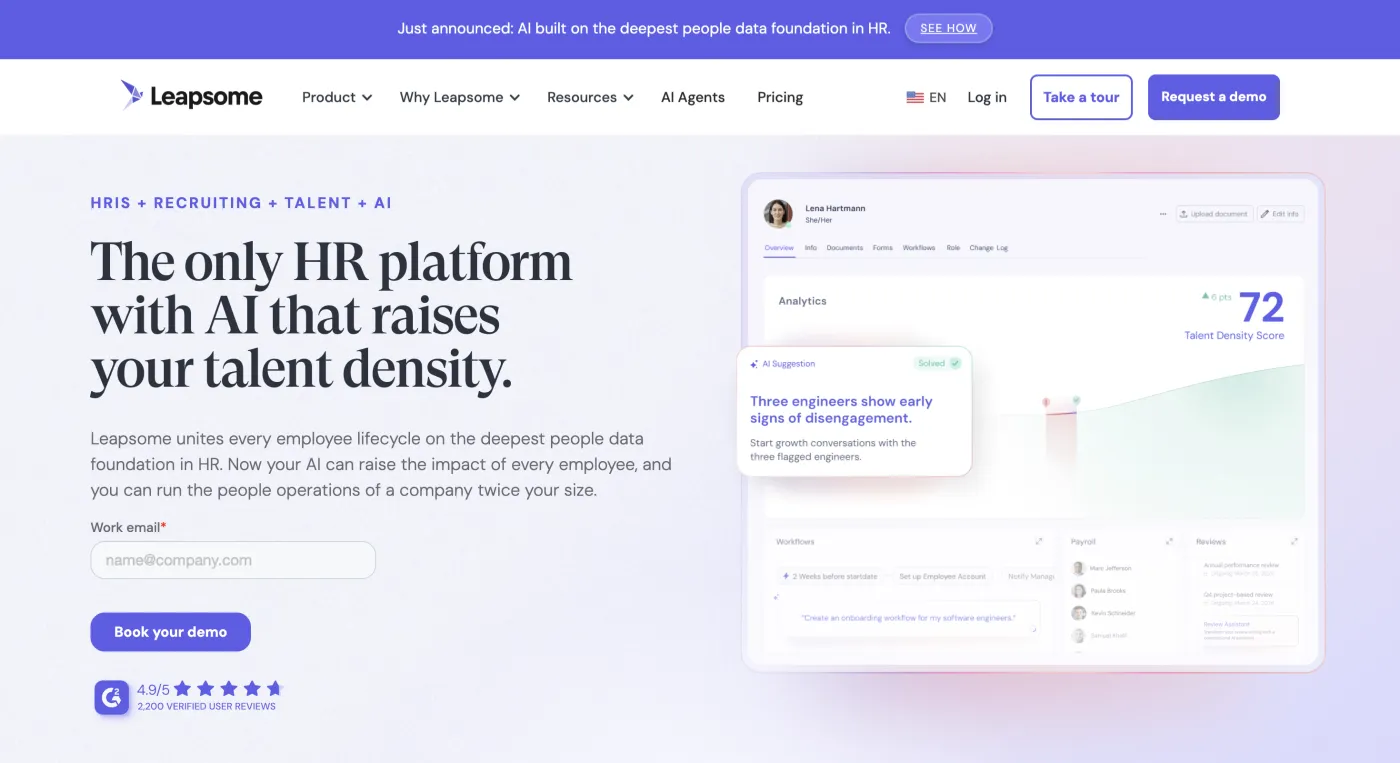Expand the Payroll panel icon
Image resolution: width=1400 pixels, height=763 pixels.
(x=1169, y=541)
